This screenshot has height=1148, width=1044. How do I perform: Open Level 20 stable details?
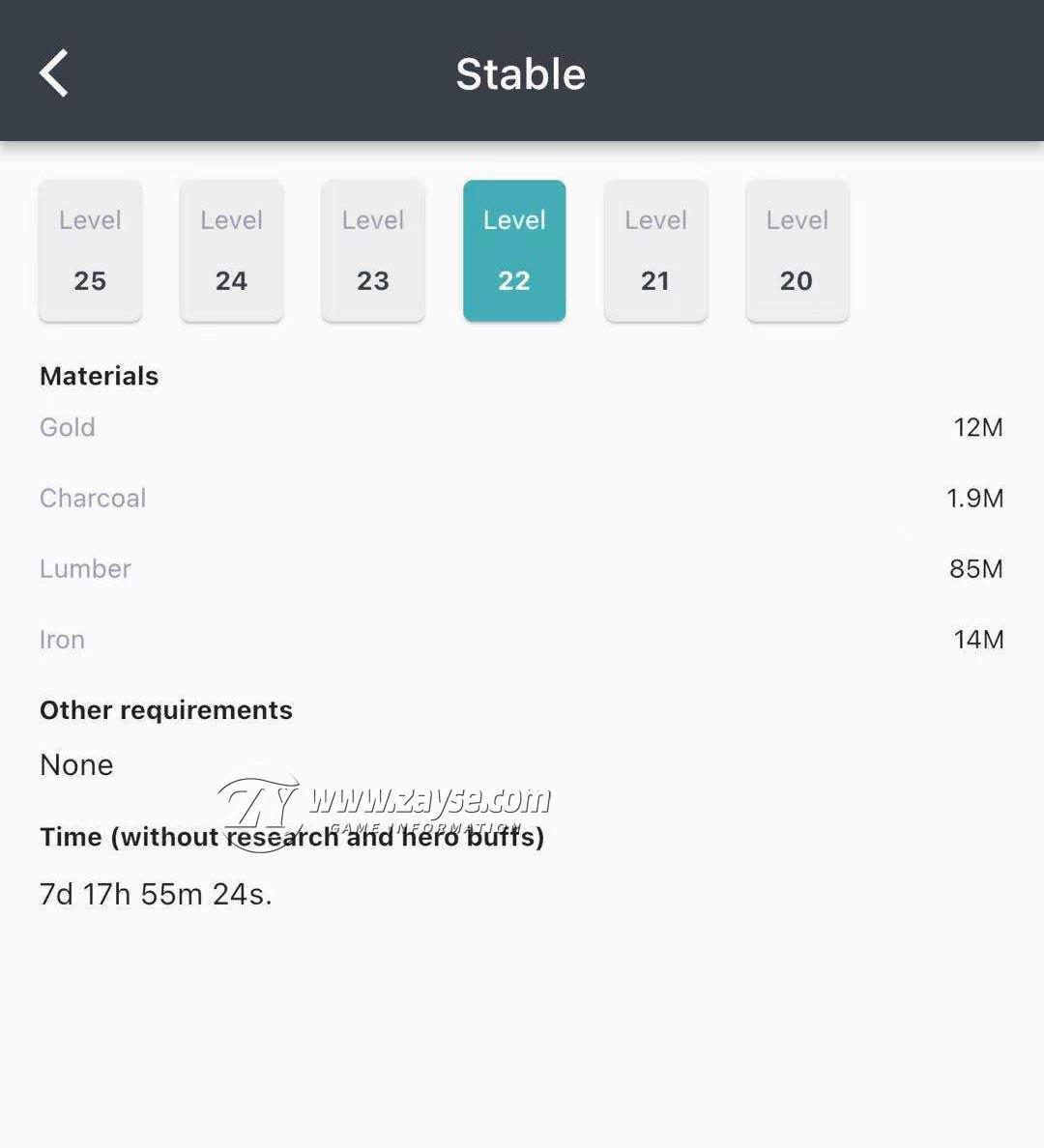click(x=797, y=250)
